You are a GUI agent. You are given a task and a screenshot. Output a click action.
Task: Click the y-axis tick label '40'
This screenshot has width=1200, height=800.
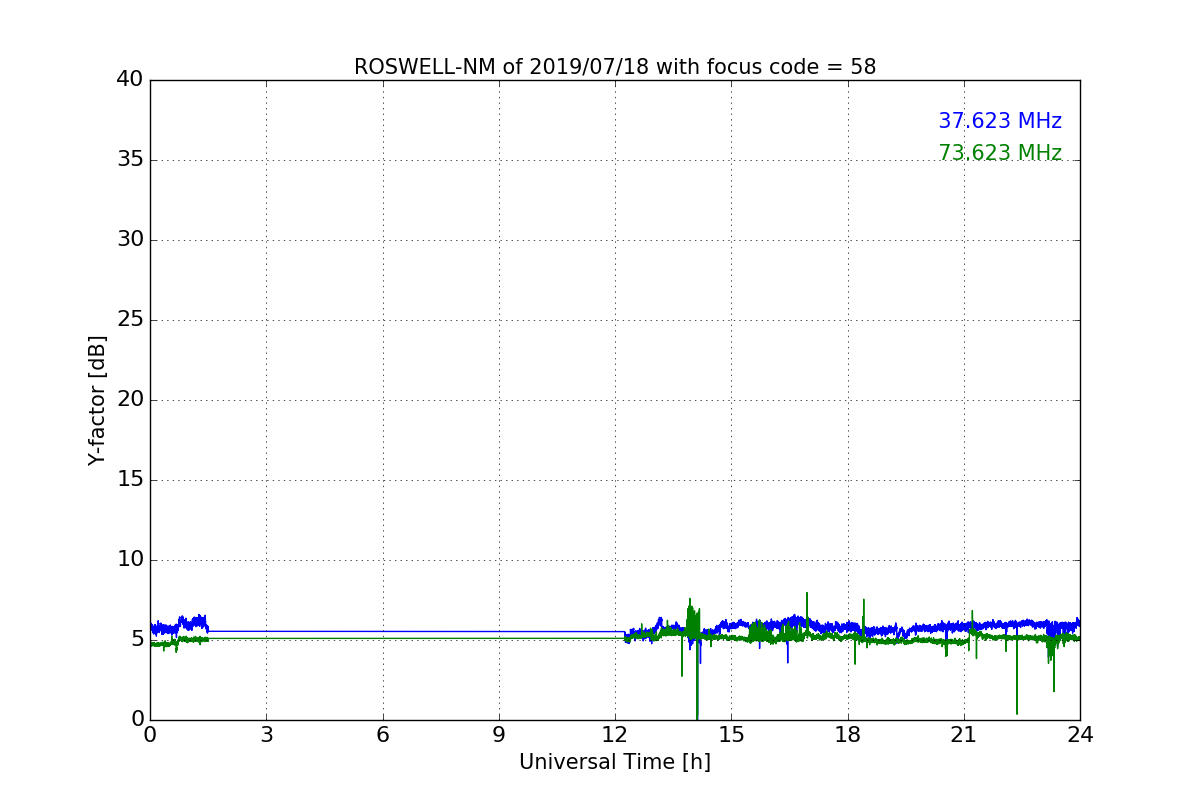coord(130,79)
